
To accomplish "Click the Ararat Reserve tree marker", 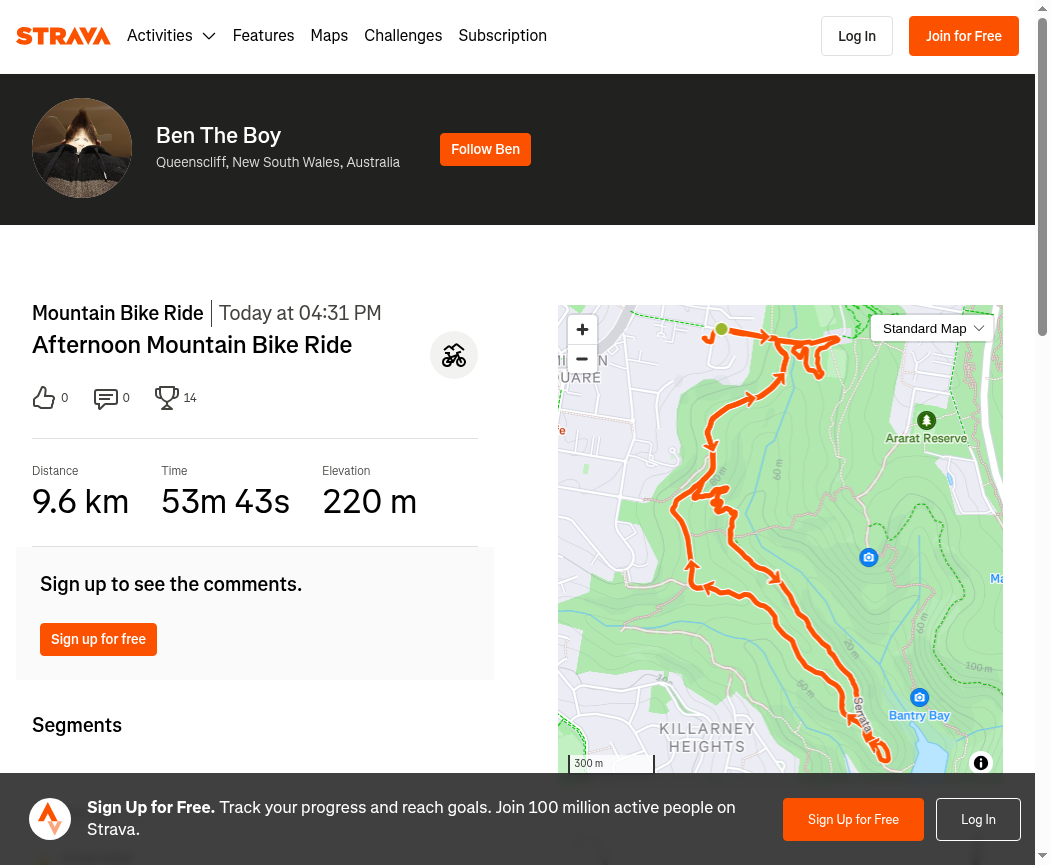I will click(926, 420).
